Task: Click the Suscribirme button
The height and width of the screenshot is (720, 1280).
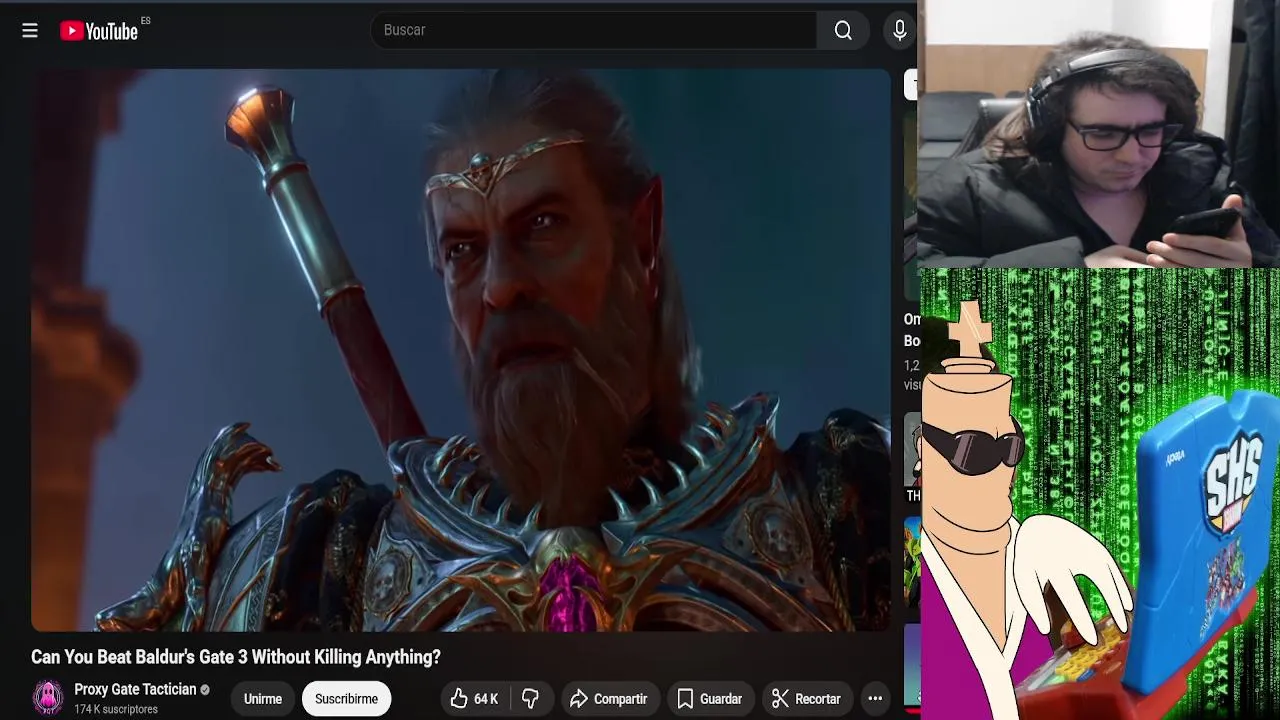Action: coord(346,699)
